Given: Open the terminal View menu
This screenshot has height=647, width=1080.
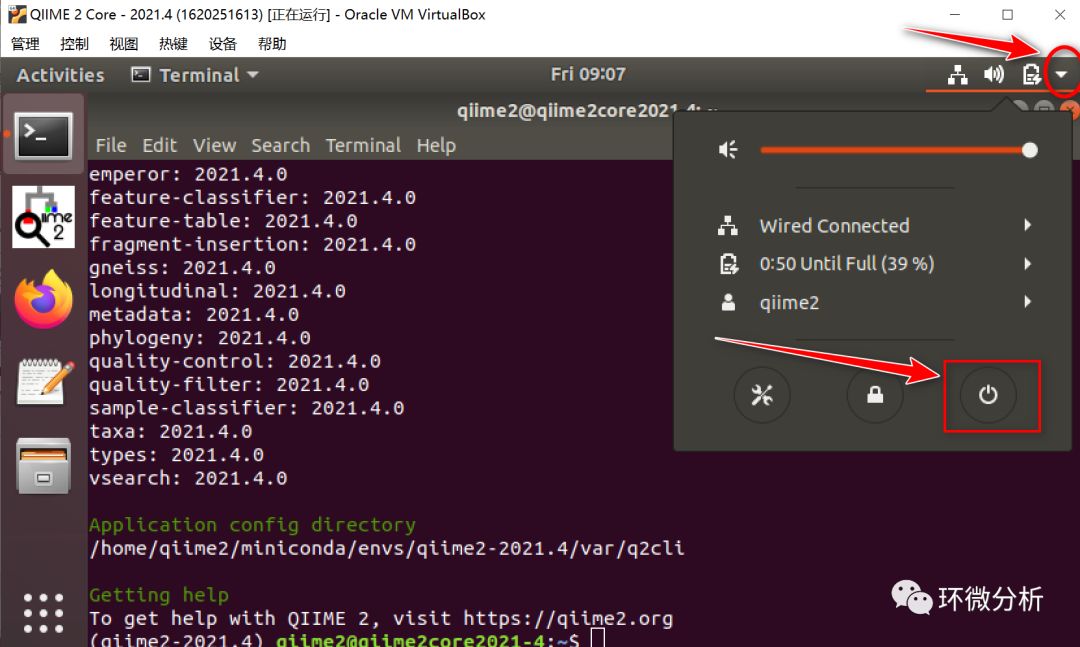Looking at the screenshot, I should click(x=214, y=145).
